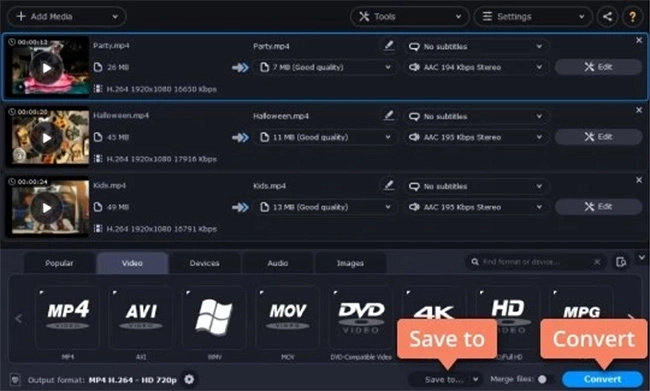Image resolution: width=650 pixels, height=391 pixels.
Task: Open output format settings gear
Action: [x=189, y=379]
